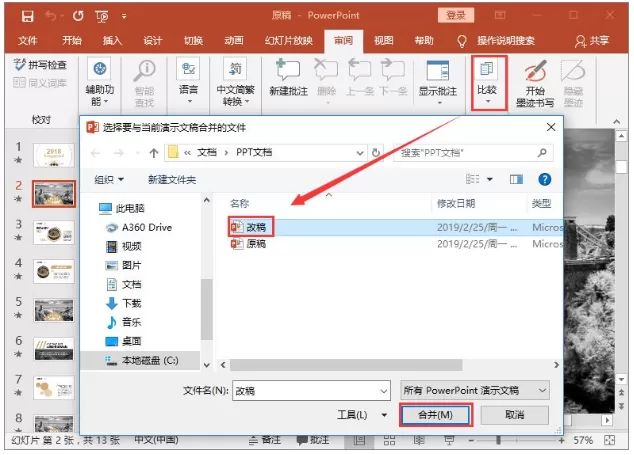Click the lightbulb 操作说明搜索 icon
Viewport: 634px width, 455px height.
(x=462, y=41)
